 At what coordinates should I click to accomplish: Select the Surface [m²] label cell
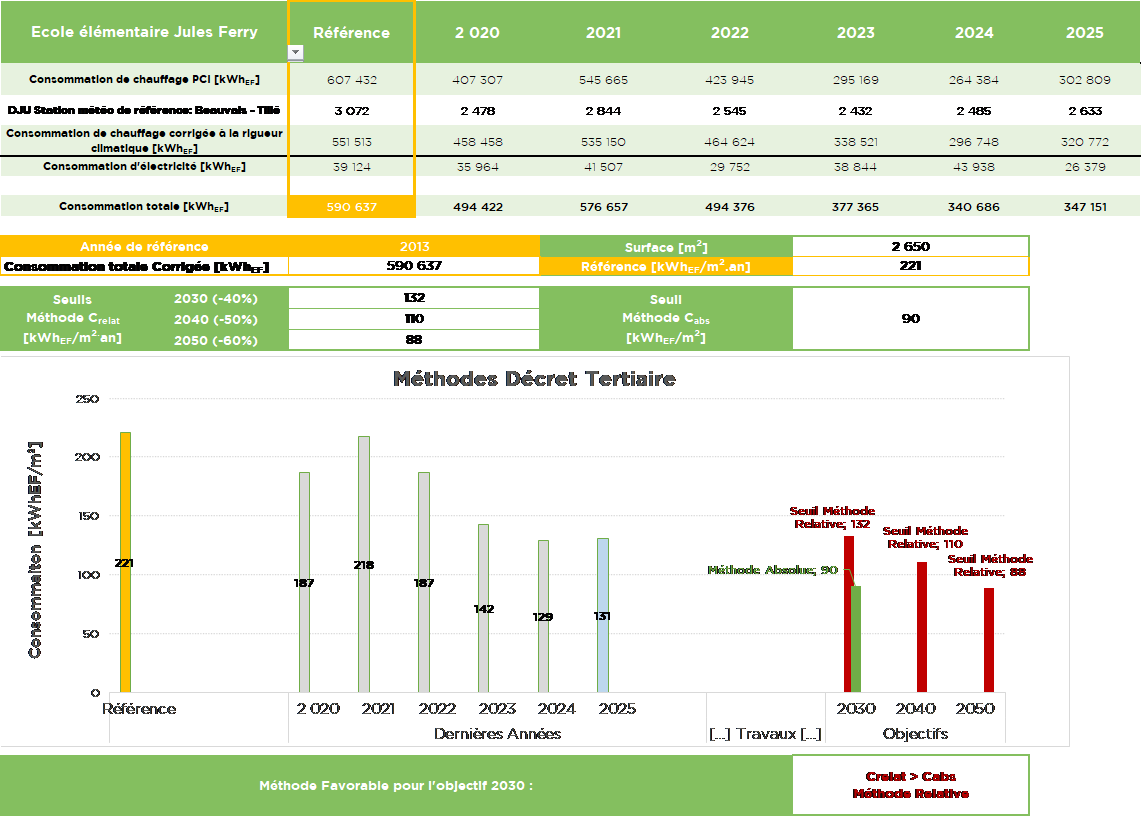(x=666, y=246)
